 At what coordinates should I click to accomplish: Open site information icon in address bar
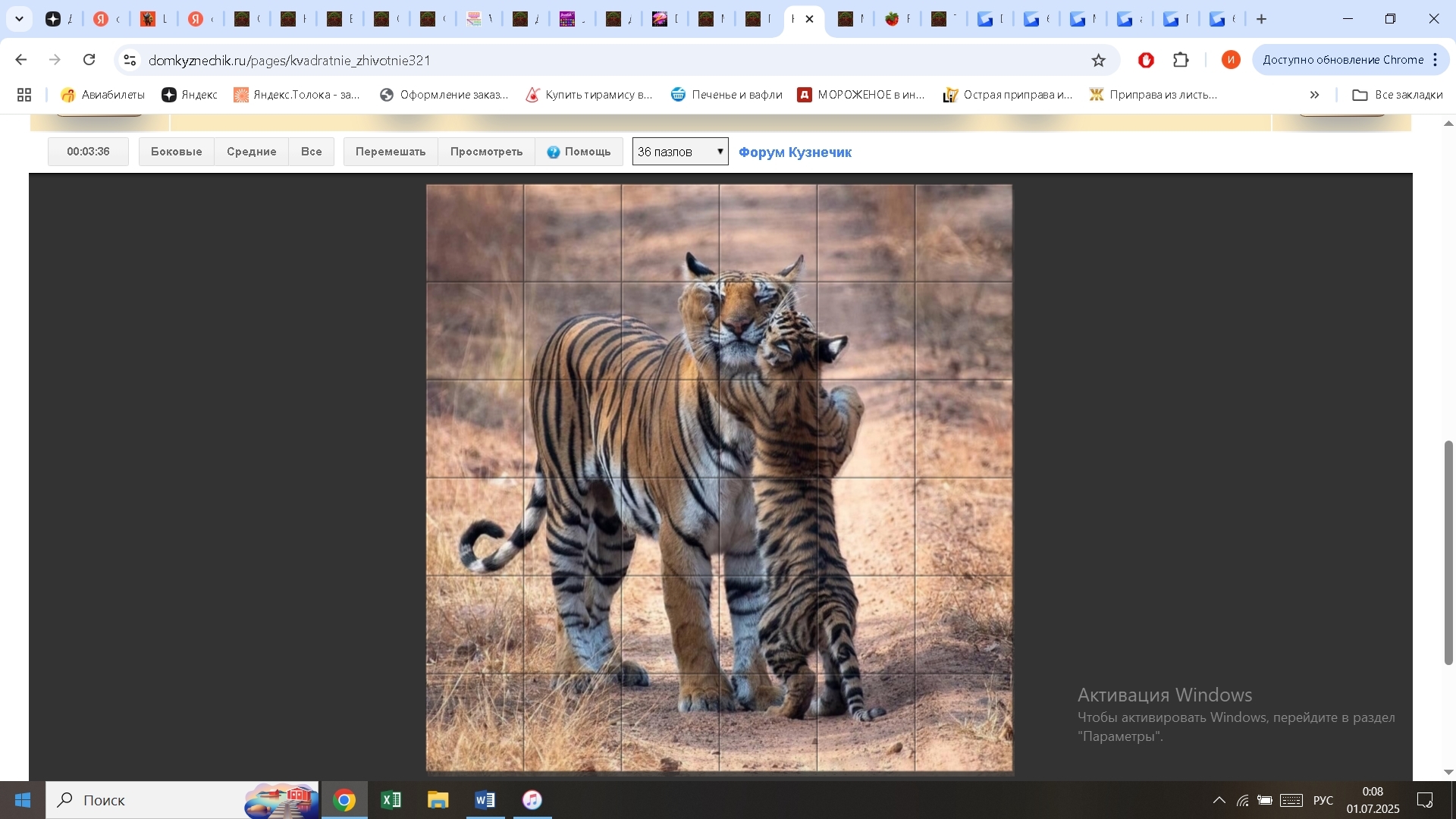(x=130, y=60)
